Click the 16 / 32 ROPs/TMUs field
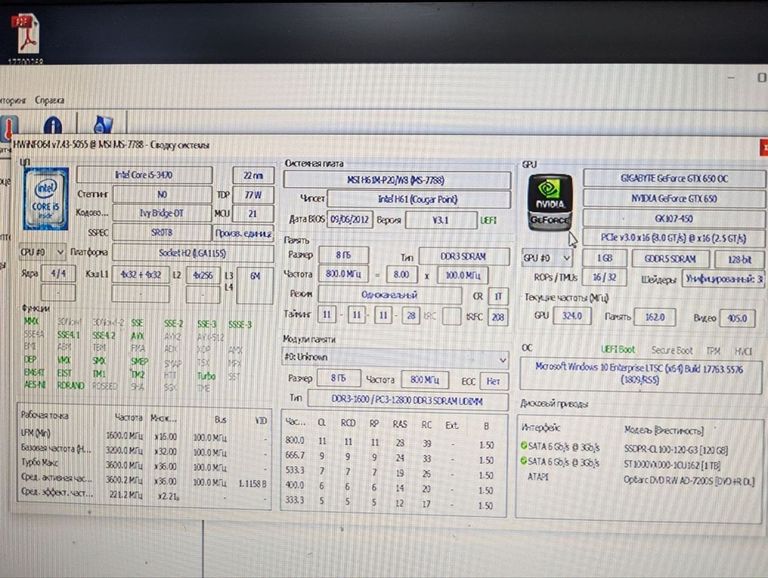Image resolution: width=768 pixels, height=578 pixels. pos(604,277)
